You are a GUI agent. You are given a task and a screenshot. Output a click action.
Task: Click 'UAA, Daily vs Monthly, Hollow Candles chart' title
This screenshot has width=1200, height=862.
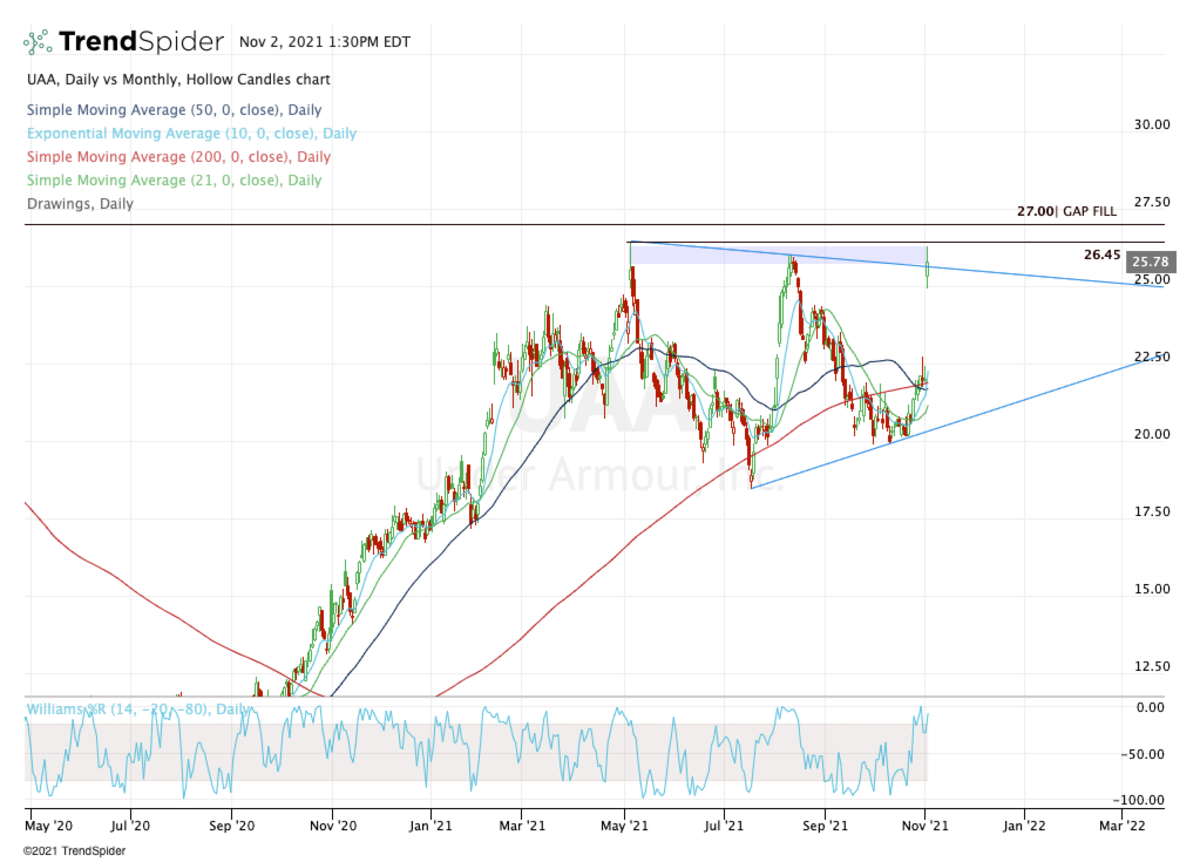[x=178, y=79]
